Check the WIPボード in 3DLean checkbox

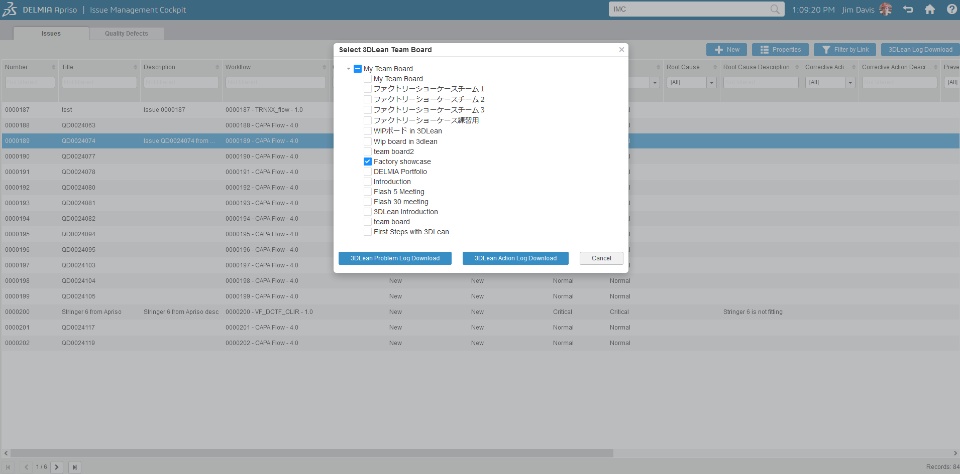pyautogui.click(x=367, y=131)
